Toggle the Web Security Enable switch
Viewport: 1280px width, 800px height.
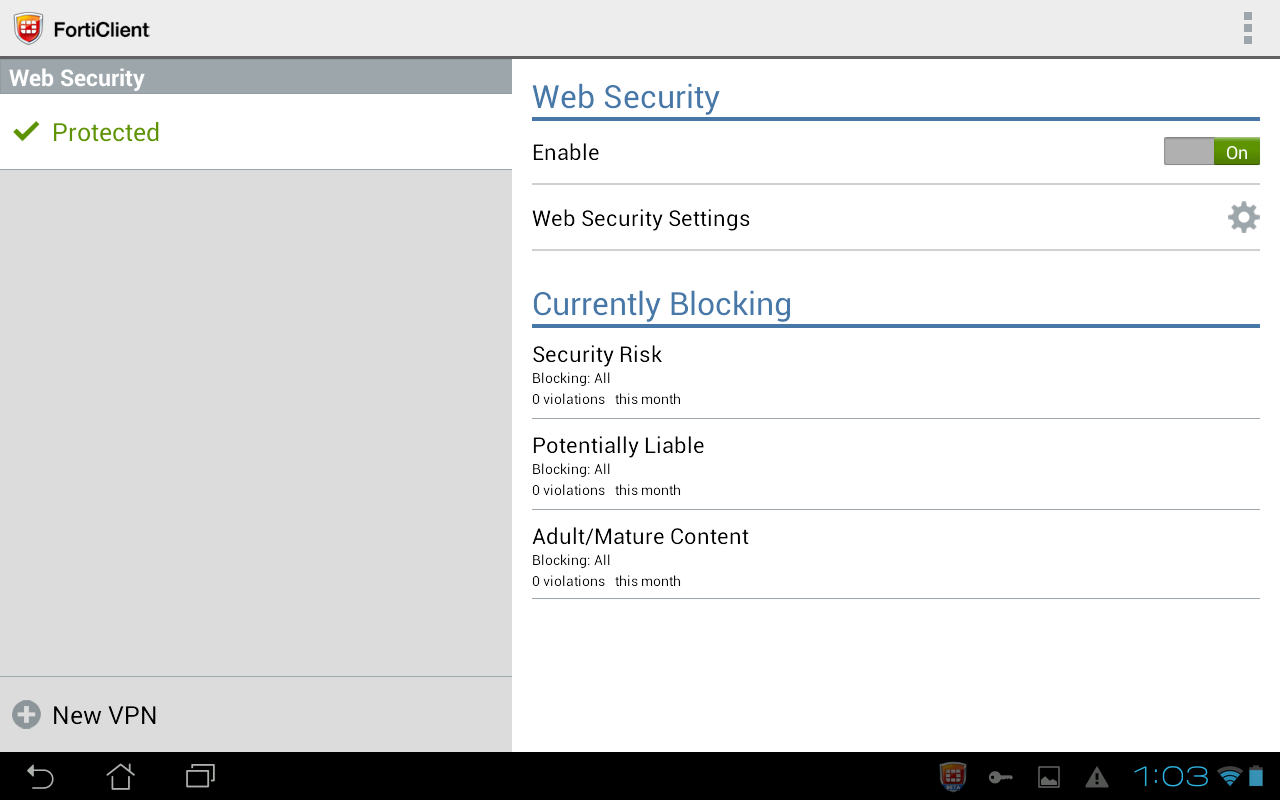coord(1211,152)
